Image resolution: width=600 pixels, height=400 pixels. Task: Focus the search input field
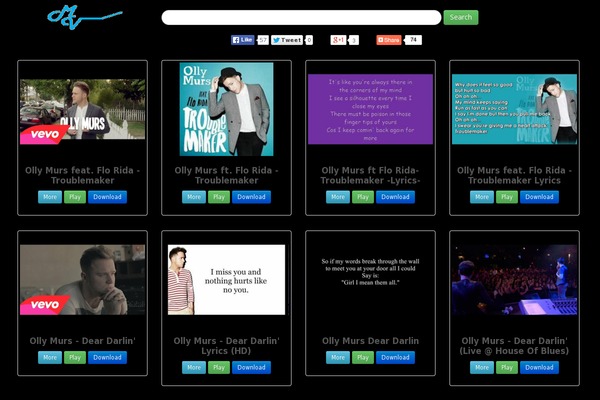point(301,18)
